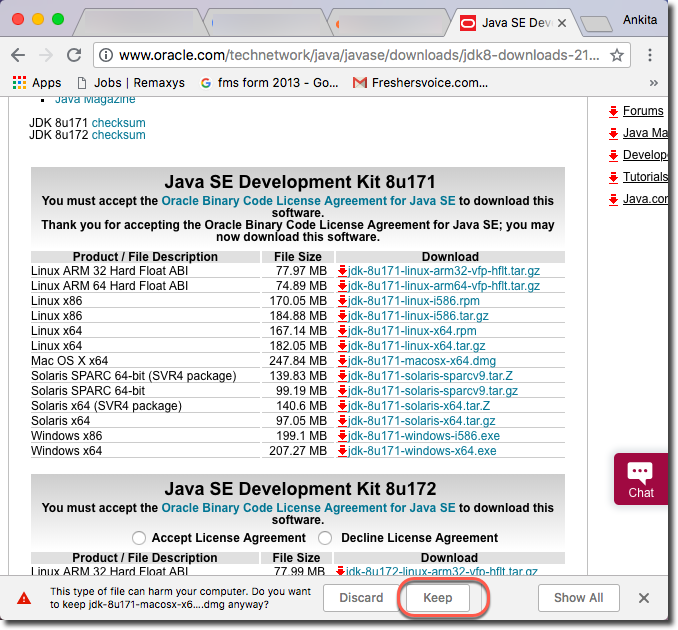Expand the bookmarks overflow chevron

point(653,83)
